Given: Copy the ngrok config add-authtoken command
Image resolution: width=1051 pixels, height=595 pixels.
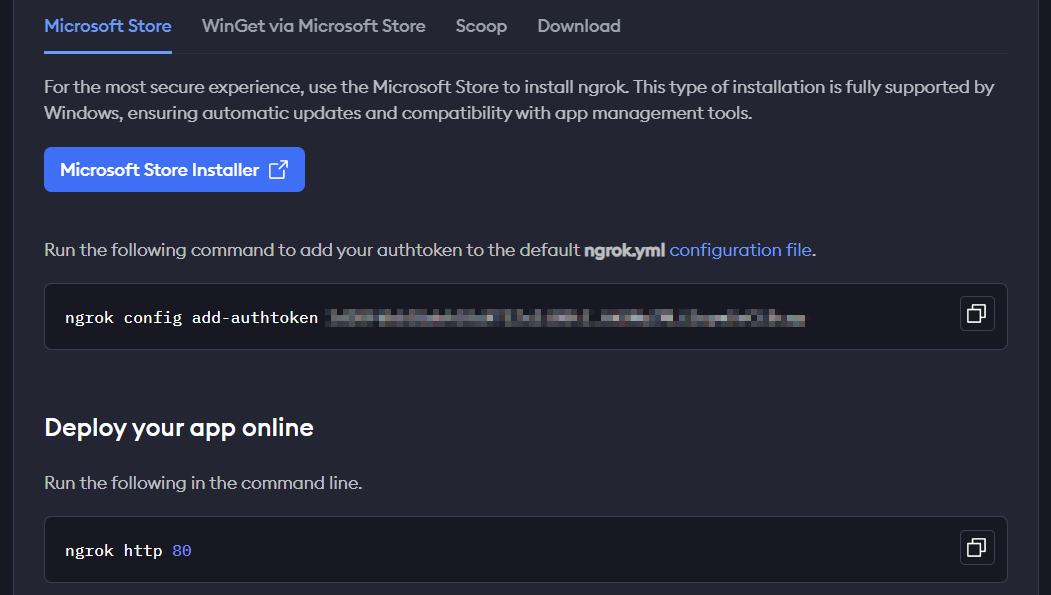Looking at the screenshot, I should [x=977, y=314].
